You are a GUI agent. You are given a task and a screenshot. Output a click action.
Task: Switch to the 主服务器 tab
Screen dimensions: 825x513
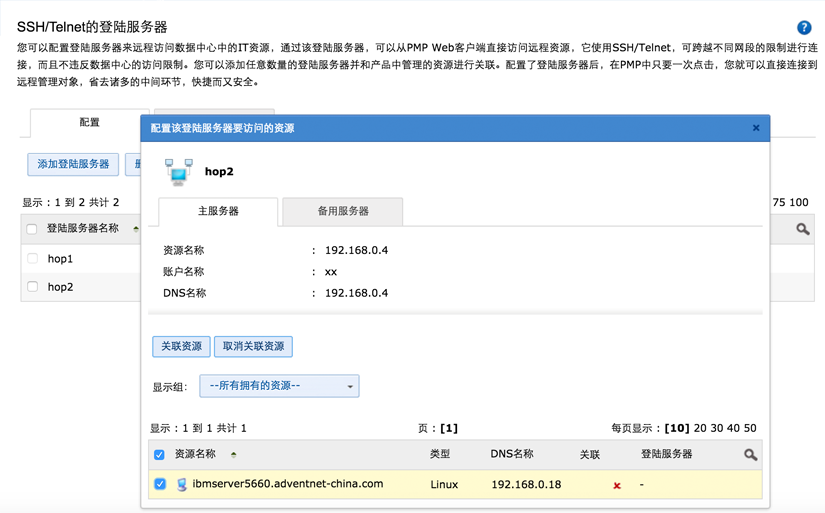pos(218,212)
